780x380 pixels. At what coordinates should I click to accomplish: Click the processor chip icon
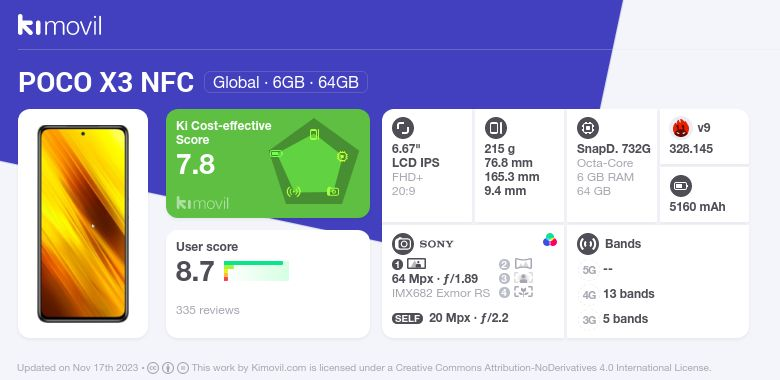pos(587,128)
